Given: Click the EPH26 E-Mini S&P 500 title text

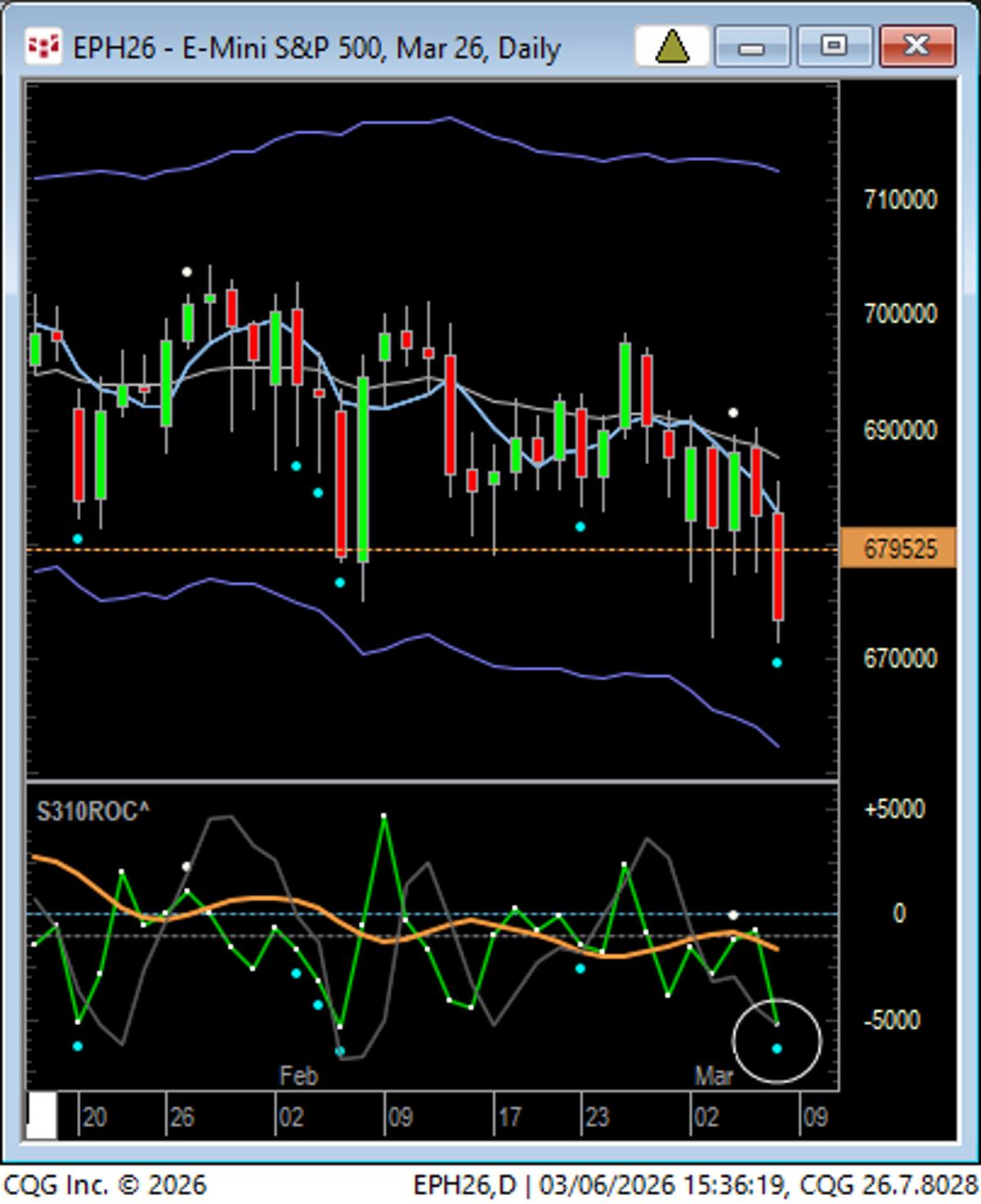Looking at the screenshot, I should click(x=316, y=48).
